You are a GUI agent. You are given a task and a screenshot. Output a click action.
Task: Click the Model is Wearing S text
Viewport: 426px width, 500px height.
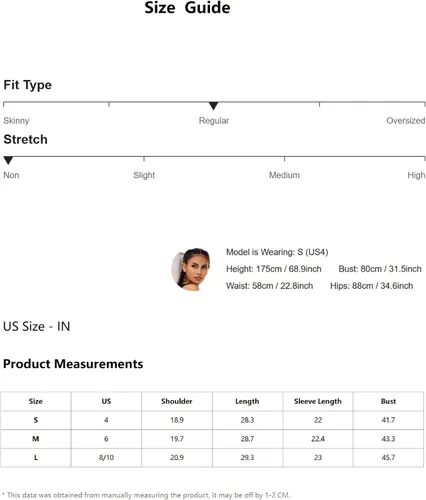277,252
